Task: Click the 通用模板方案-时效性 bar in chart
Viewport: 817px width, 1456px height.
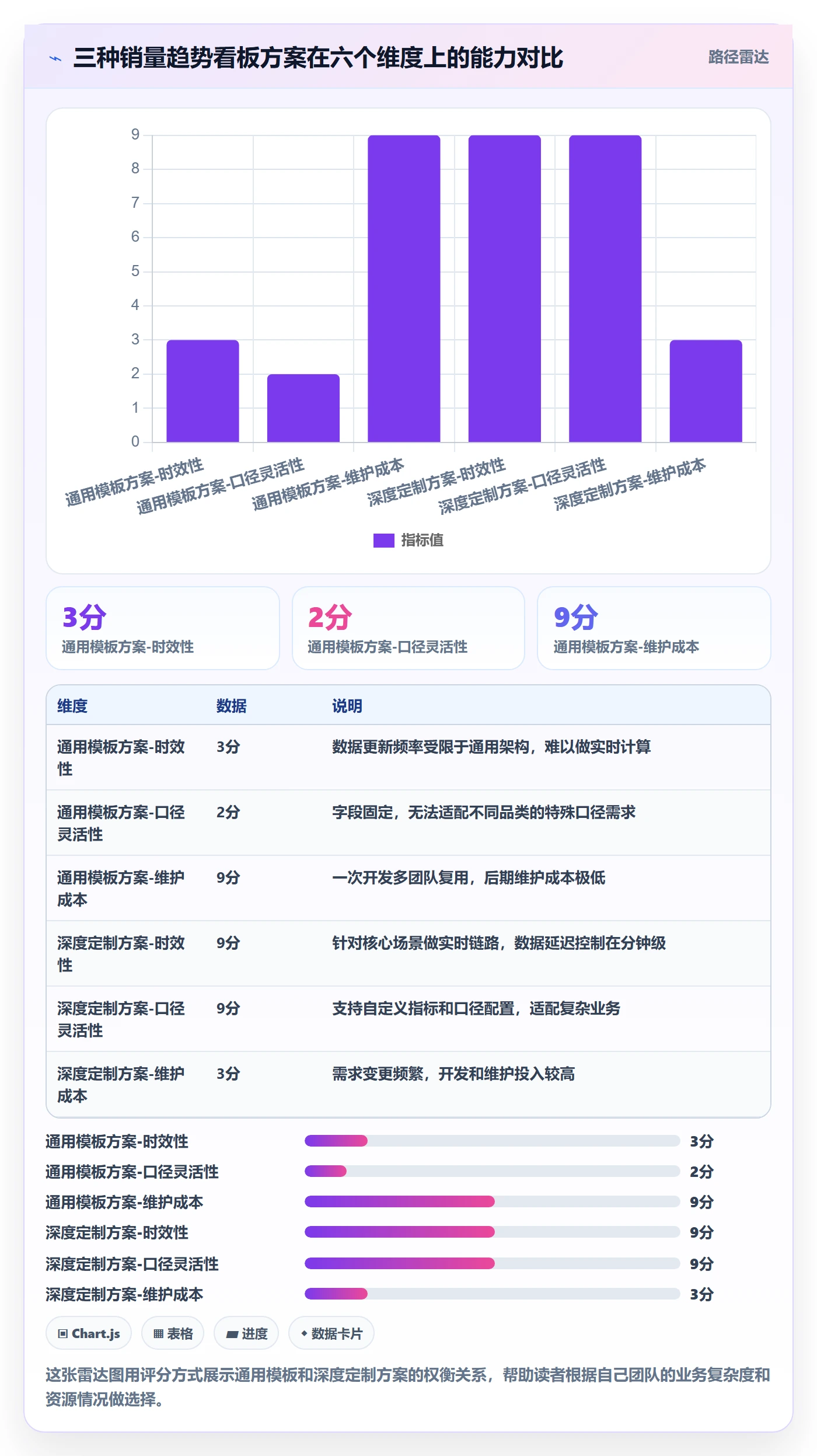Action: 202,391
